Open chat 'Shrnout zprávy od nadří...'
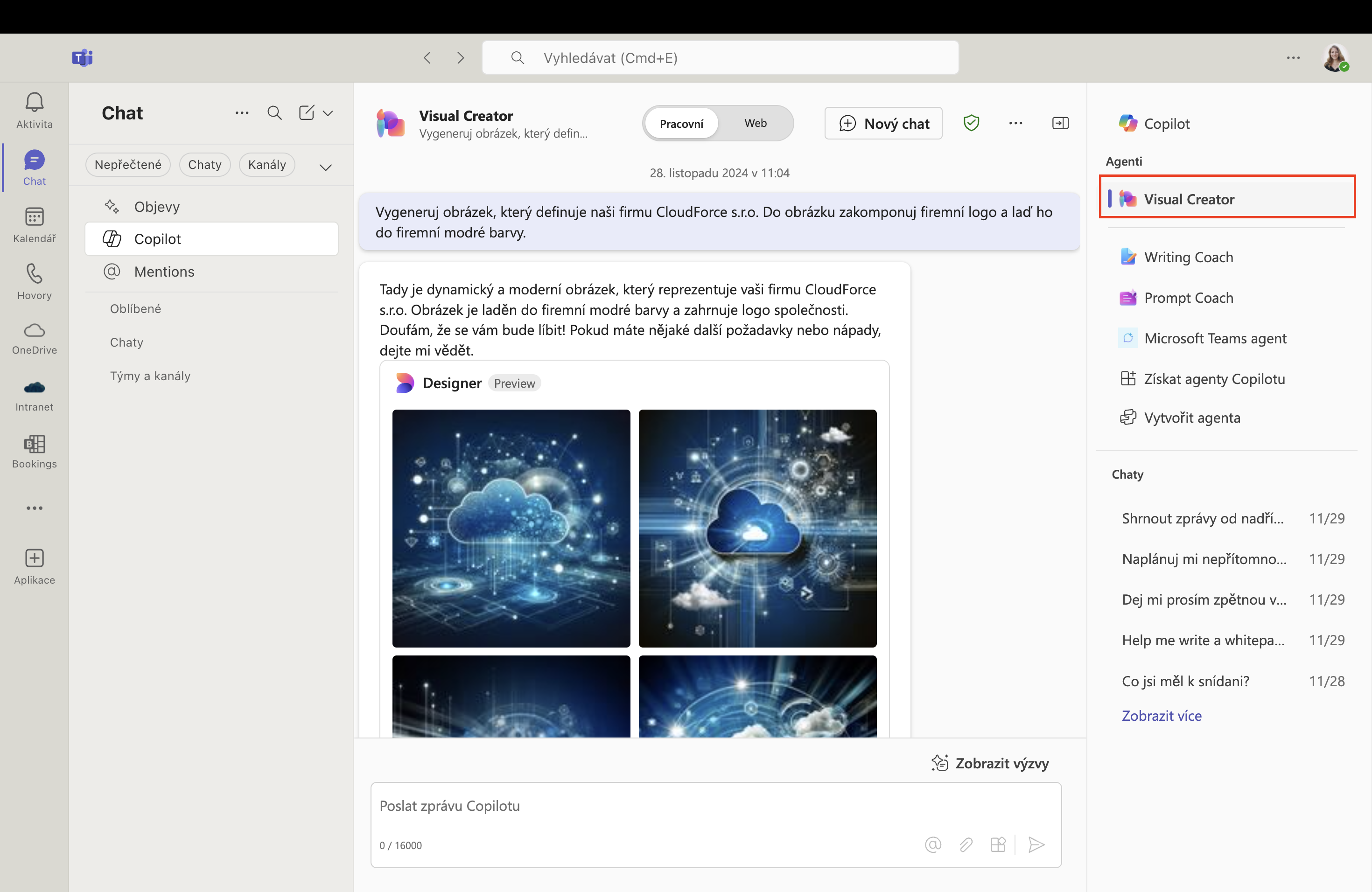1372x892 pixels. [1232, 518]
